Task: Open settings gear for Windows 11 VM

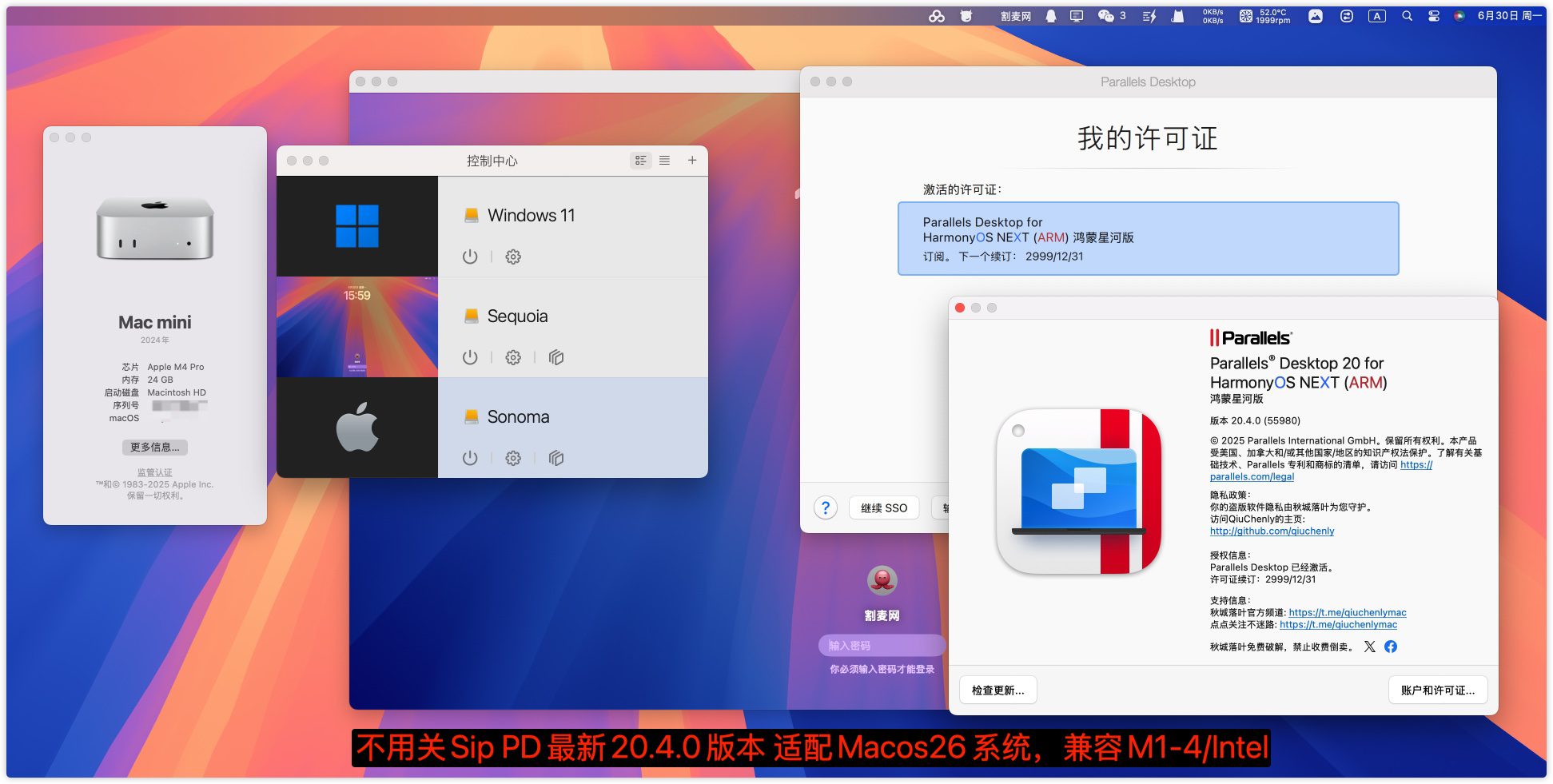Action: coord(513,257)
